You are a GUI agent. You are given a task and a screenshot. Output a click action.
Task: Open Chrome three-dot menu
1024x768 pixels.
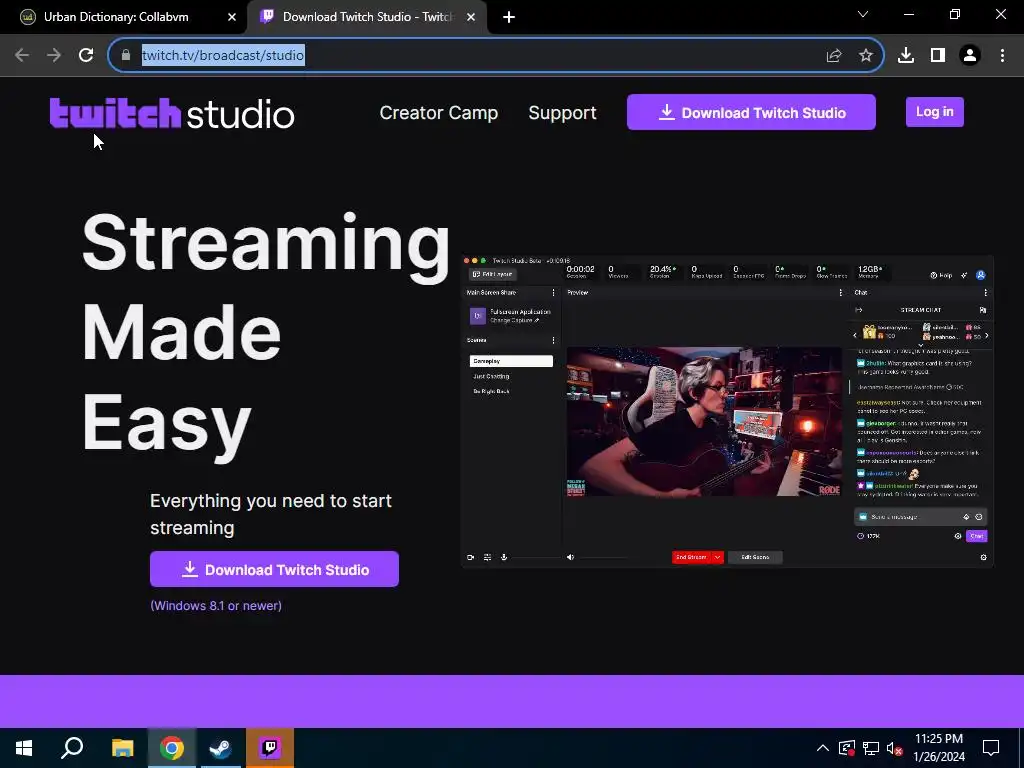tap(1002, 56)
